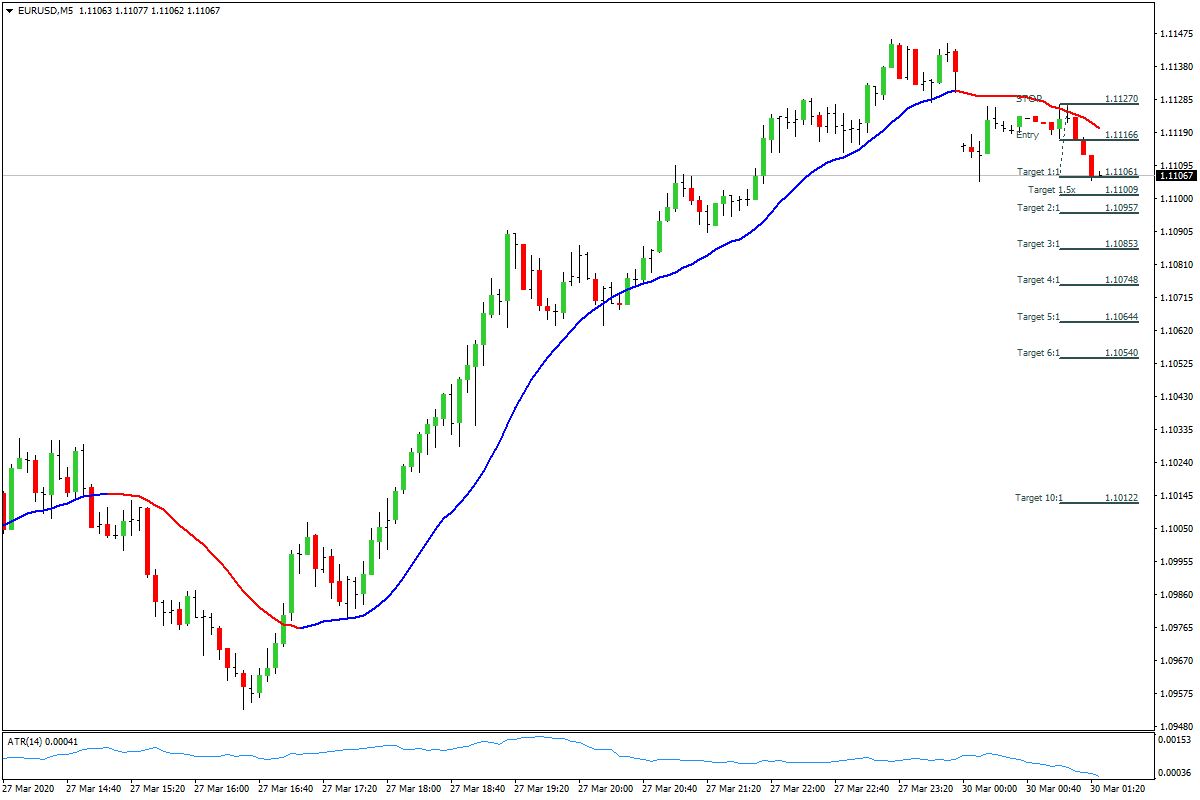Screen dimensions: 1200x800
Task: Click the Target 1:1 label
Action: point(1038,172)
